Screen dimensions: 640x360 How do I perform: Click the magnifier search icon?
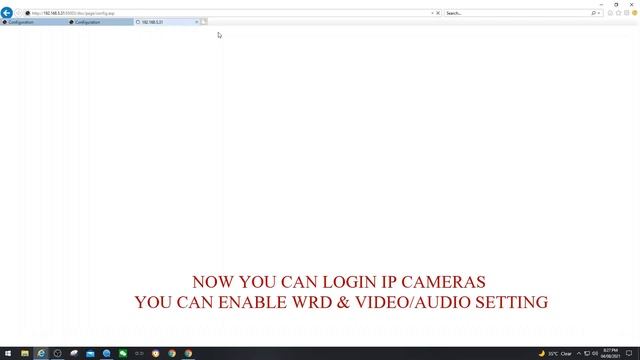(x=593, y=13)
